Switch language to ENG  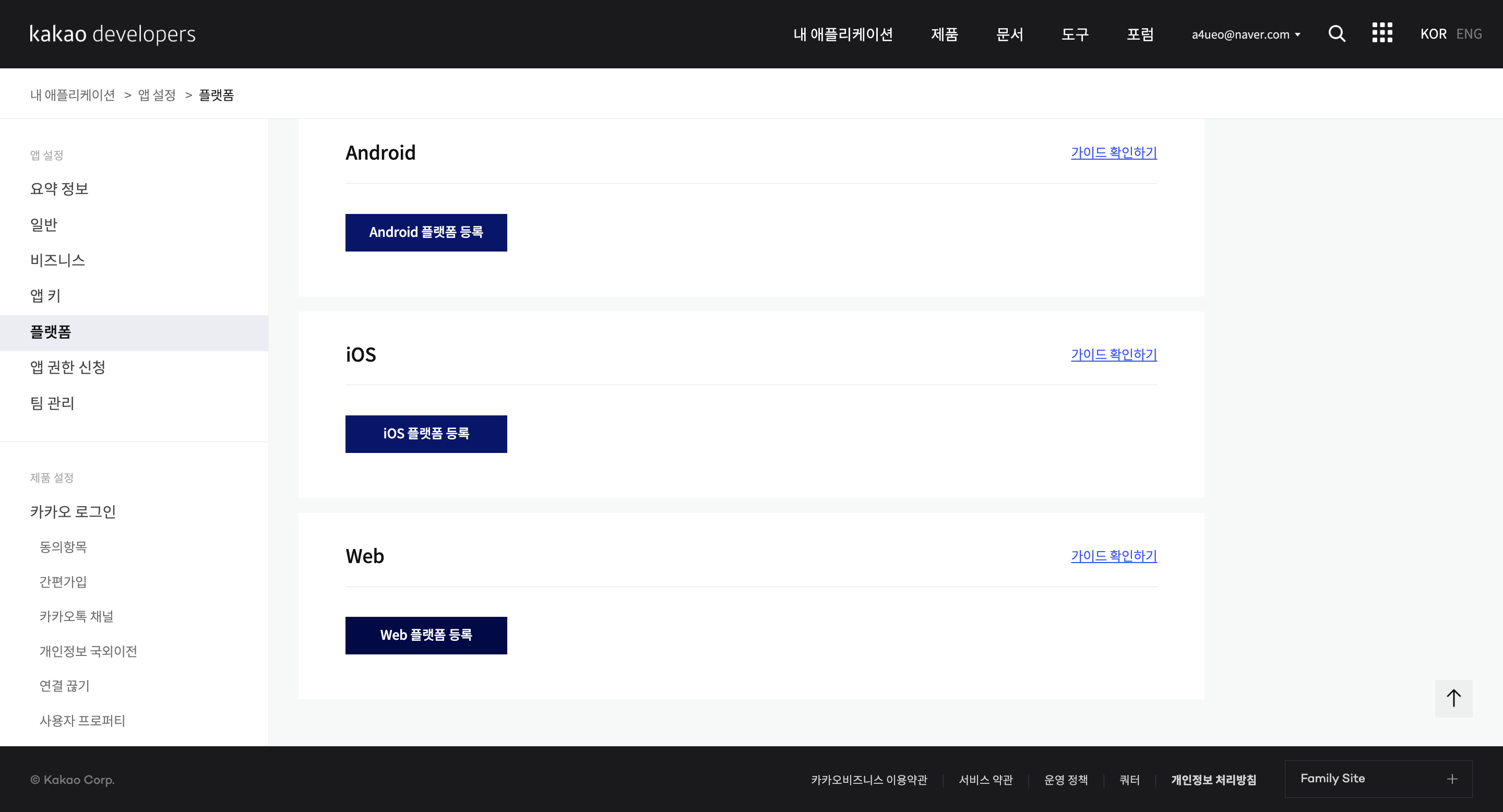tap(1469, 34)
